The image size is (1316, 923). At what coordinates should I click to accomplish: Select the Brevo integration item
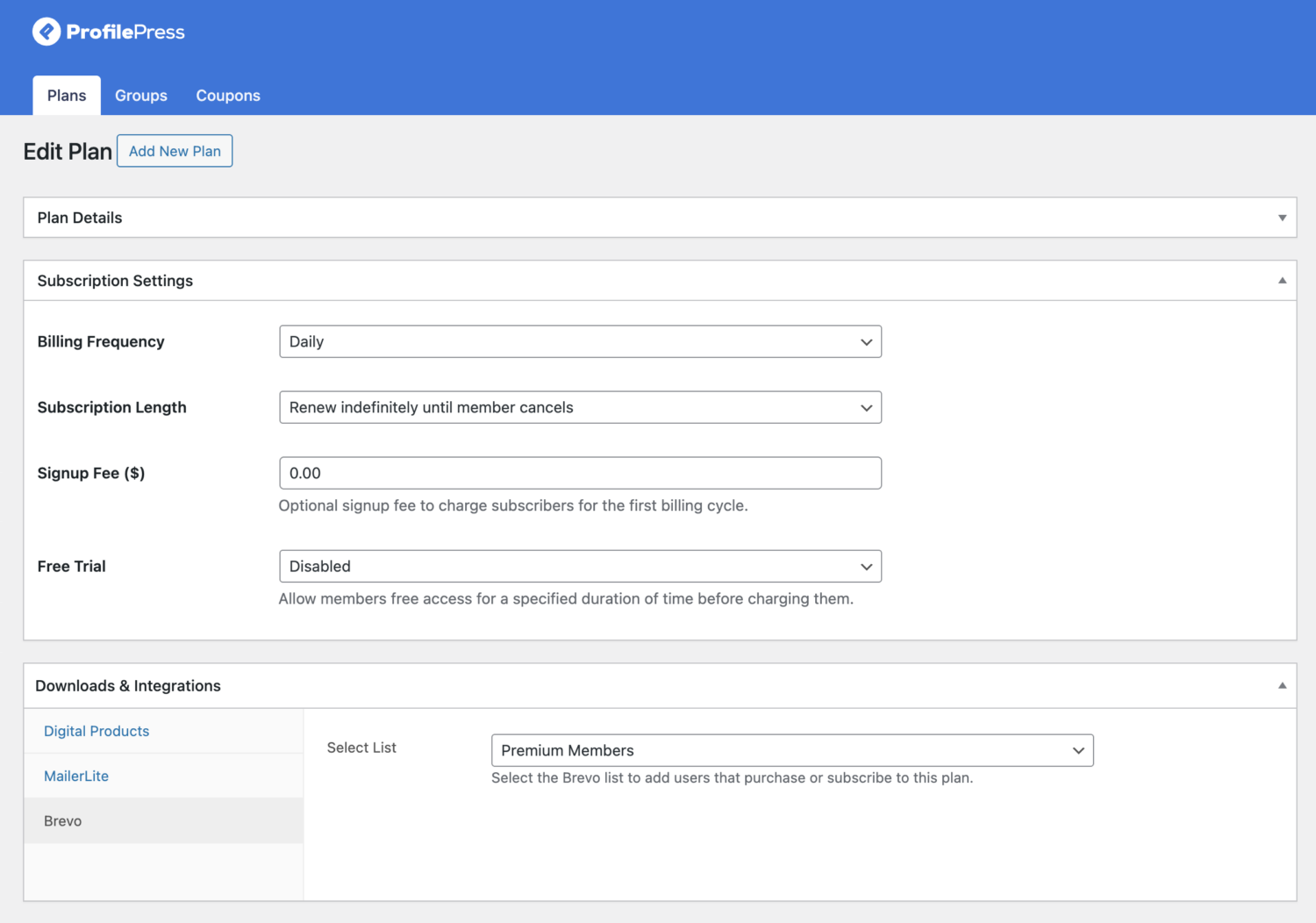(x=63, y=821)
